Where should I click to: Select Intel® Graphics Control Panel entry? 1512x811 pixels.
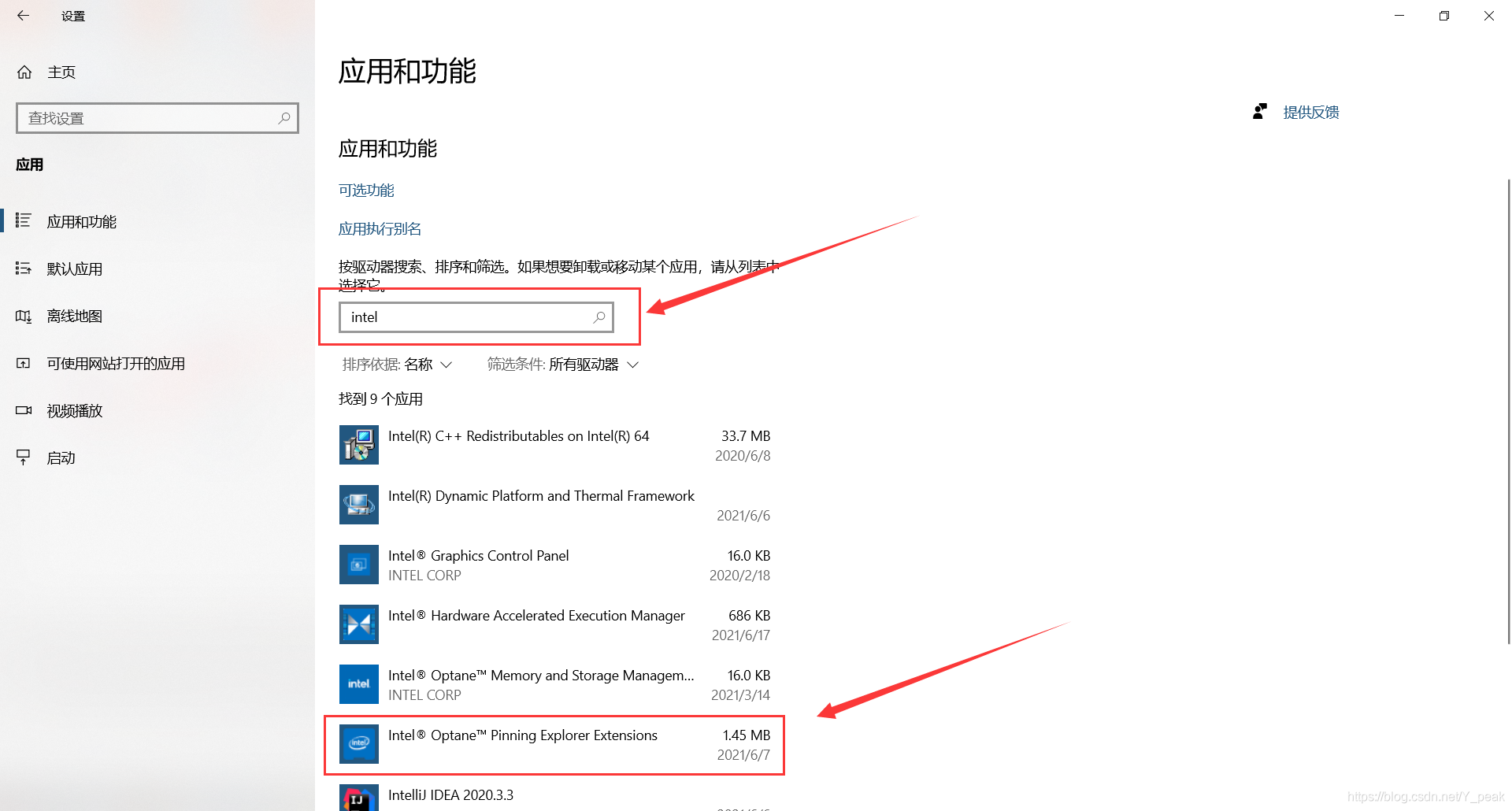pyautogui.click(x=555, y=565)
